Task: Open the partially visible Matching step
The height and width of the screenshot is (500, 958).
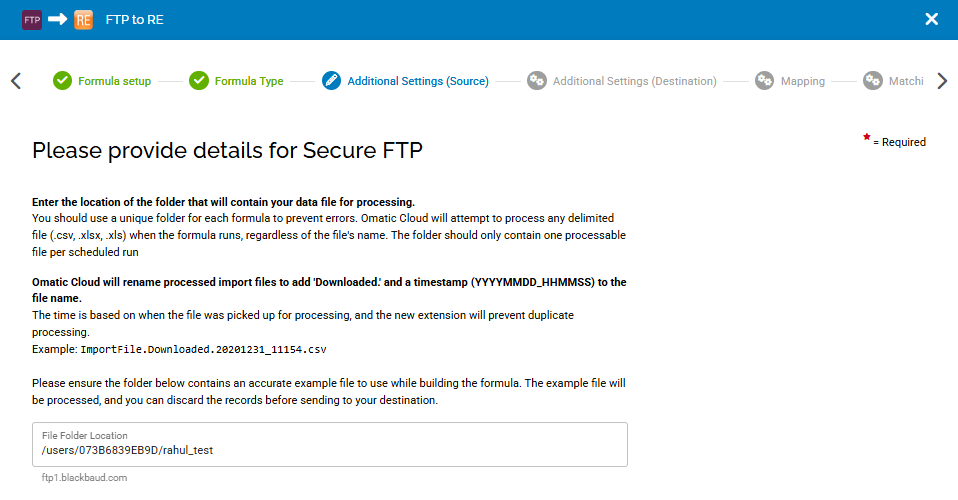Action: click(905, 82)
